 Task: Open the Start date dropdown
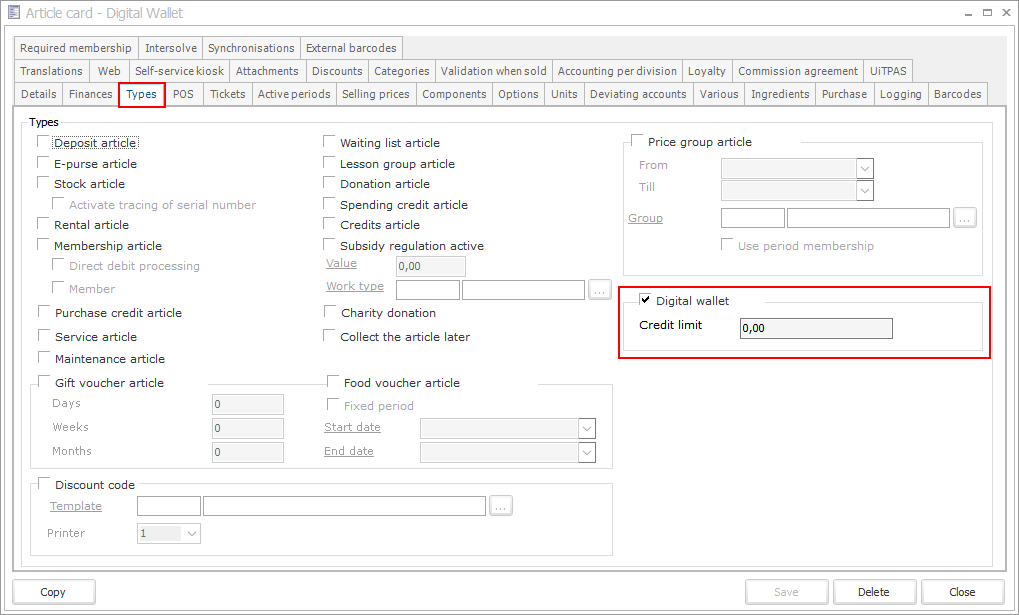tap(587, 428)
